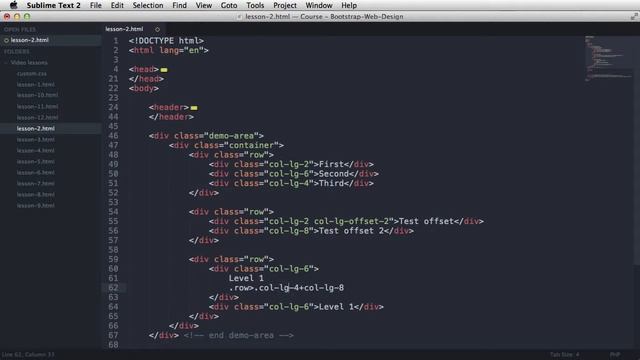Click the body tag on line 22
This screenshot has height=360, width=640.
click(144, 89)
